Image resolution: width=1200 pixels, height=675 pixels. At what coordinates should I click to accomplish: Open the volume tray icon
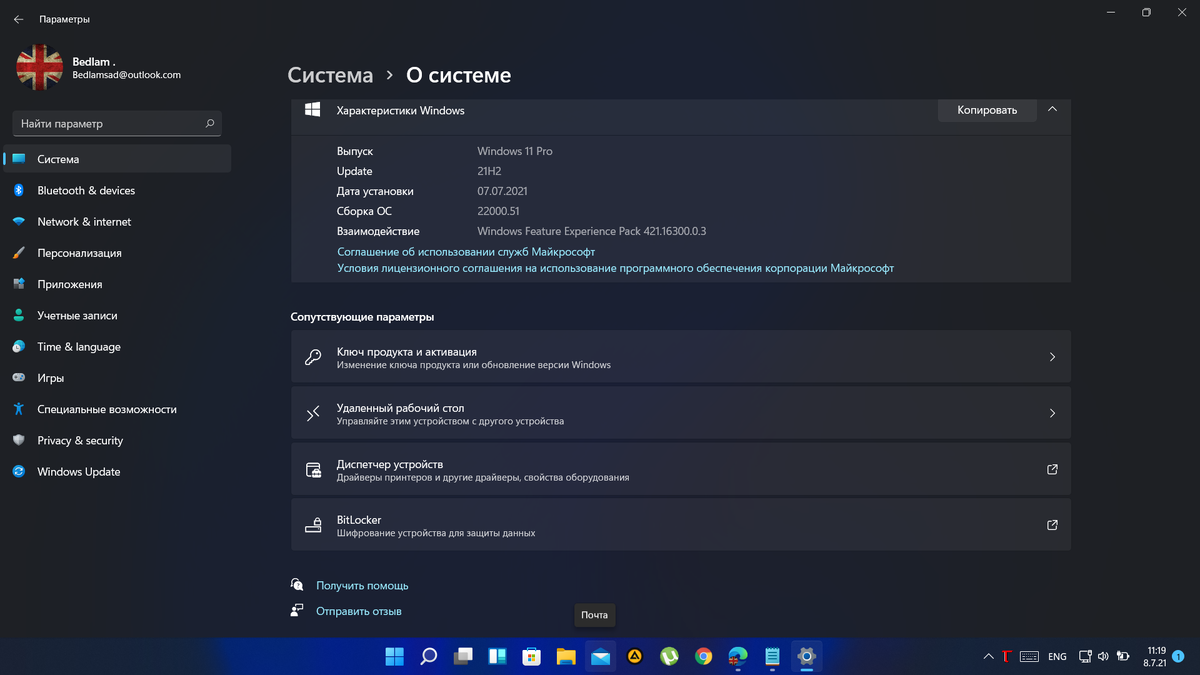[x=1103, y=657]
